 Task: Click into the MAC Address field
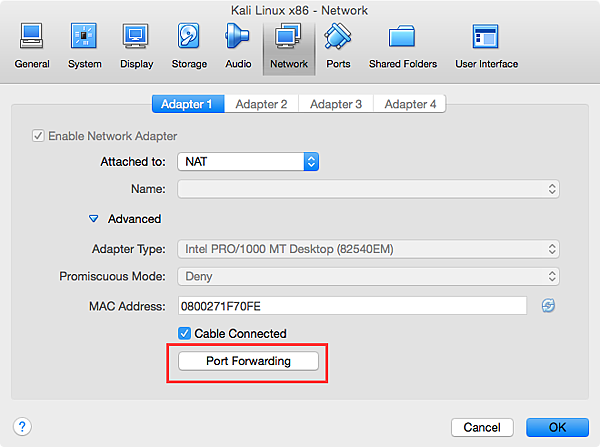[x=352, y=306]
